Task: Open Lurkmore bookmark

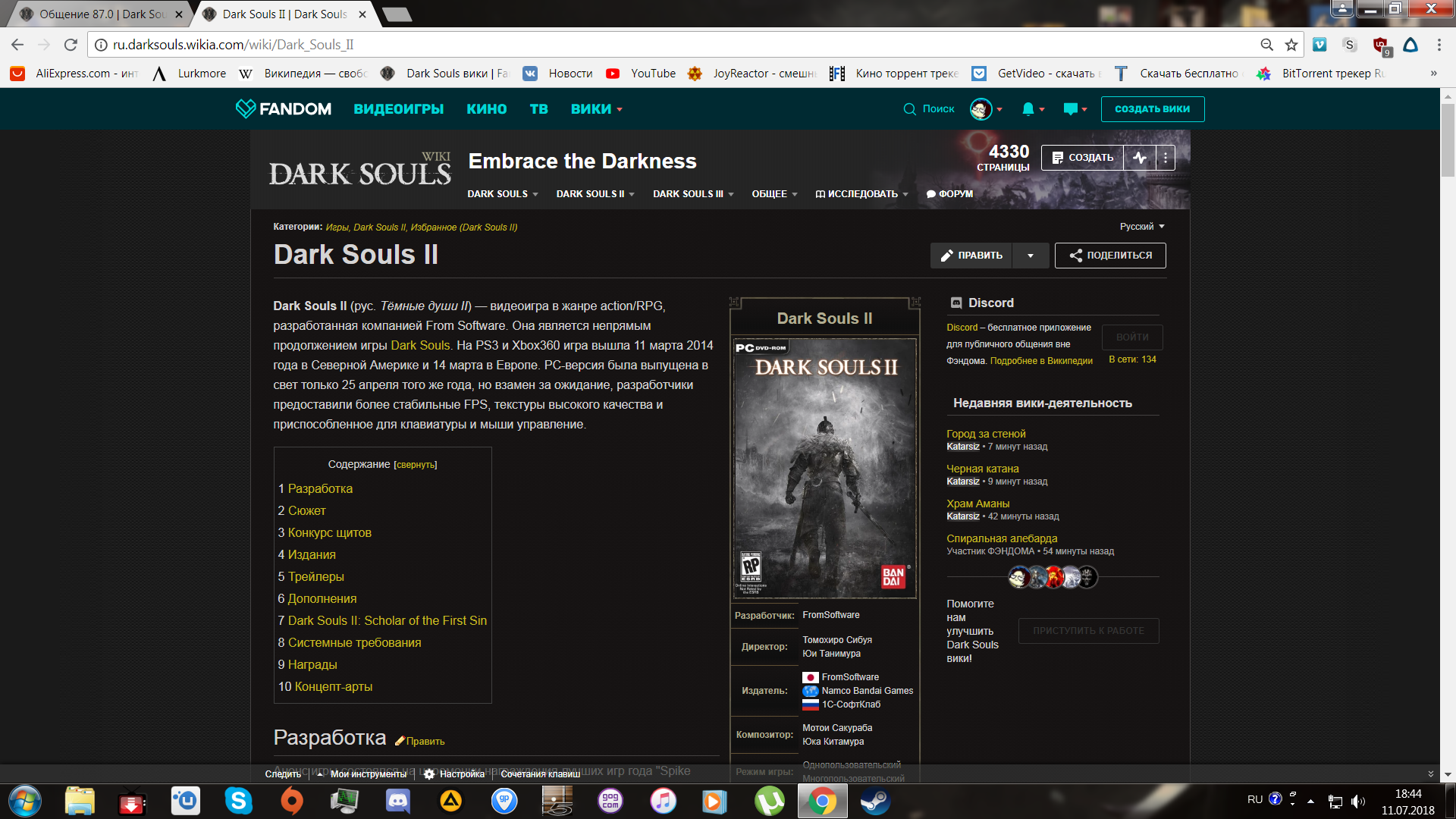Action: click(190, 74)
